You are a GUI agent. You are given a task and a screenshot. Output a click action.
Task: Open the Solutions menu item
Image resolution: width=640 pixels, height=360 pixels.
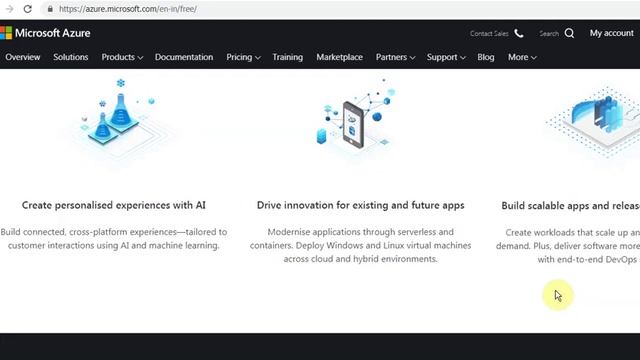click(71, 57)
